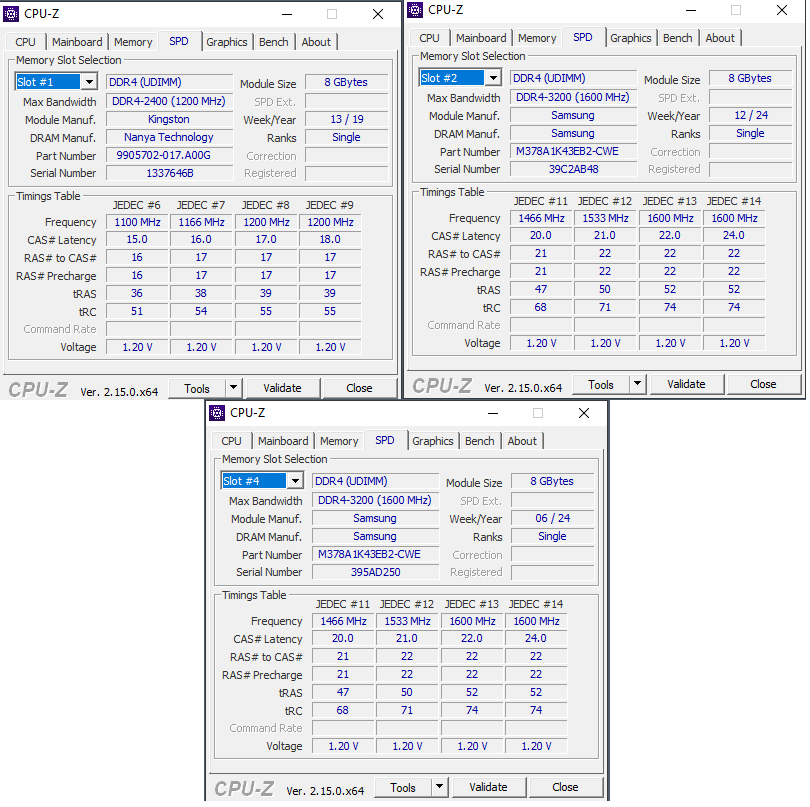
Task: Click 1100 MHz frequency under JEDEC #6
Action: pyautogui.click(x=137, y=222)
